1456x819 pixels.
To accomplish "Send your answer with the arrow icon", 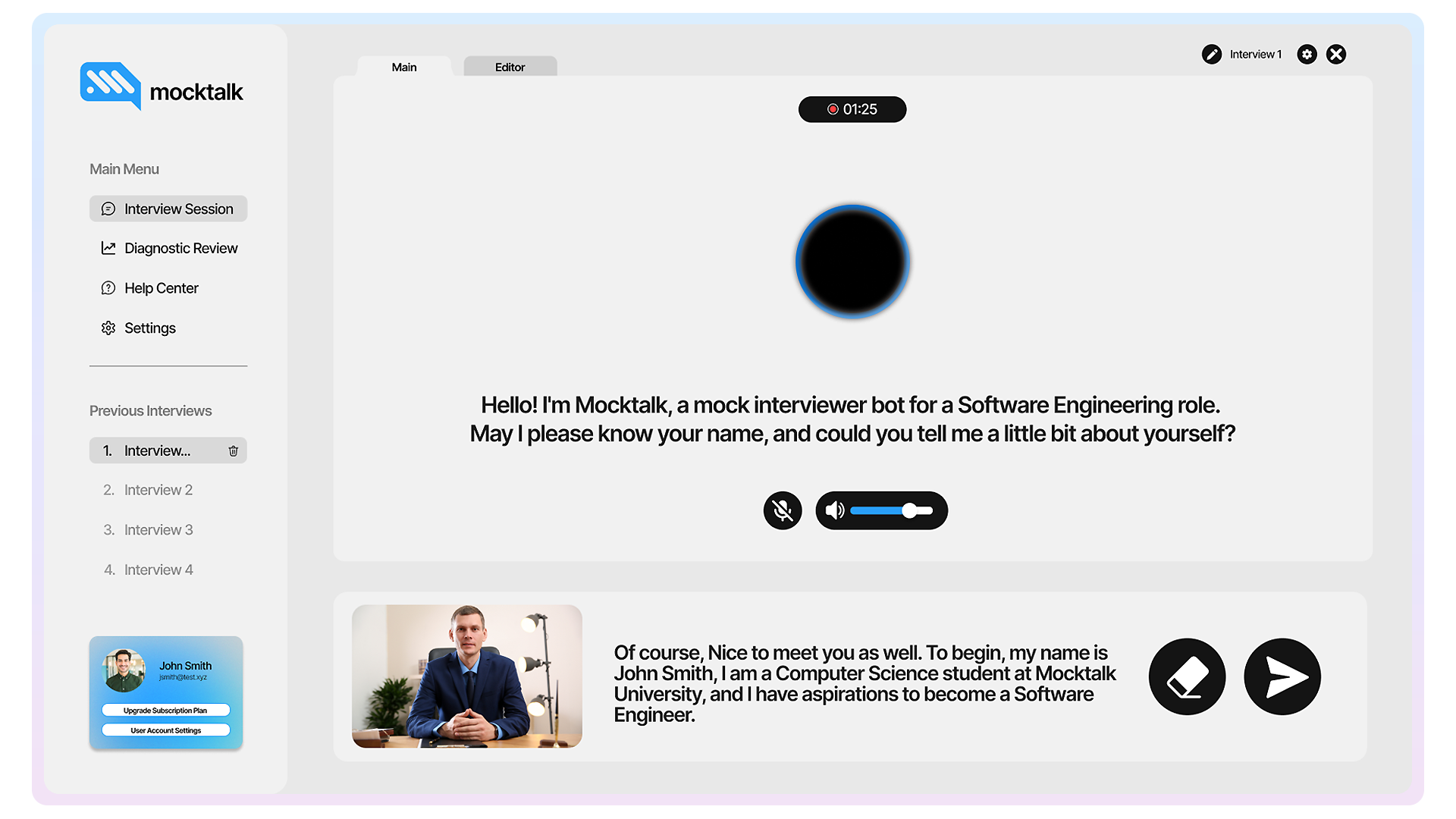I will click(1282, 676).
